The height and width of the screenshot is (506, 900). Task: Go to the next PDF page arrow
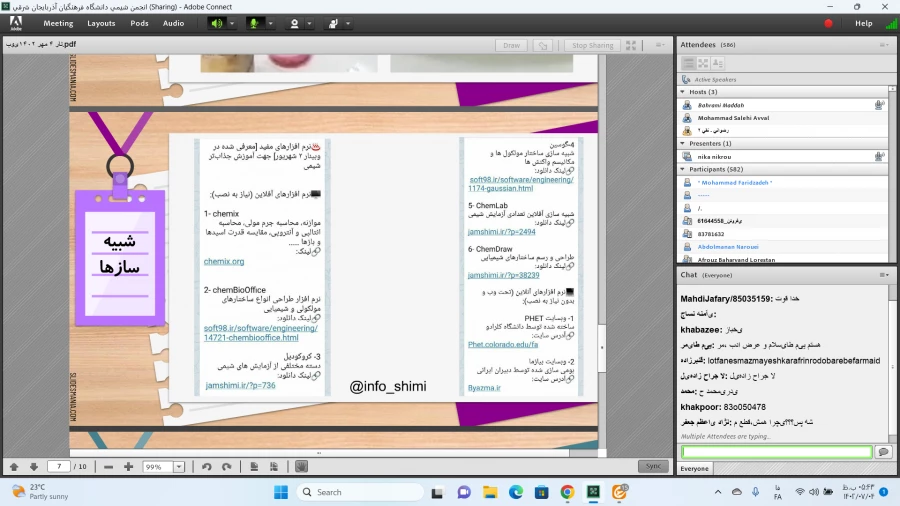(32, 466)
